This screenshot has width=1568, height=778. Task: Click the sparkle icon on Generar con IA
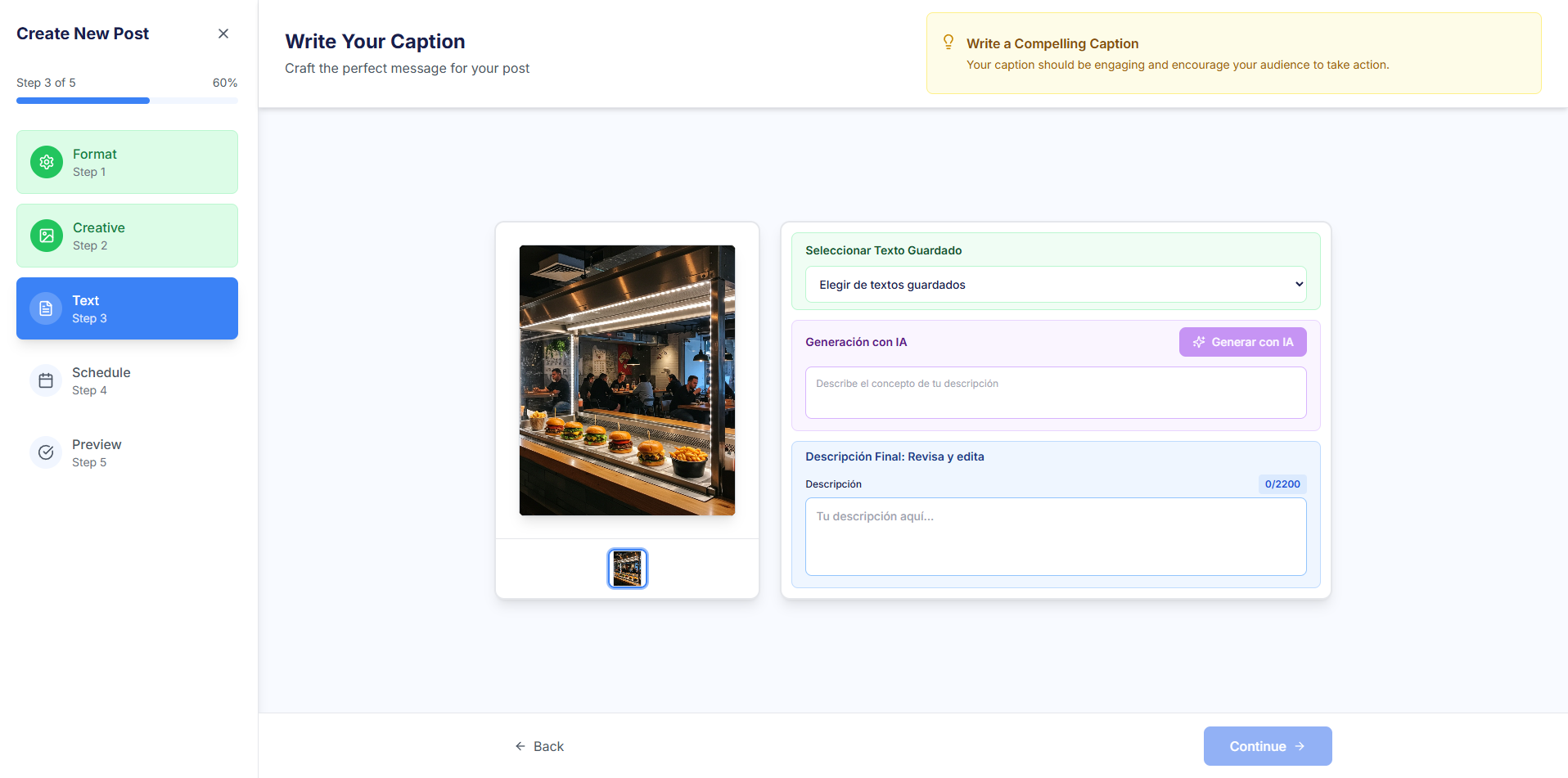tap(1199, 342)
